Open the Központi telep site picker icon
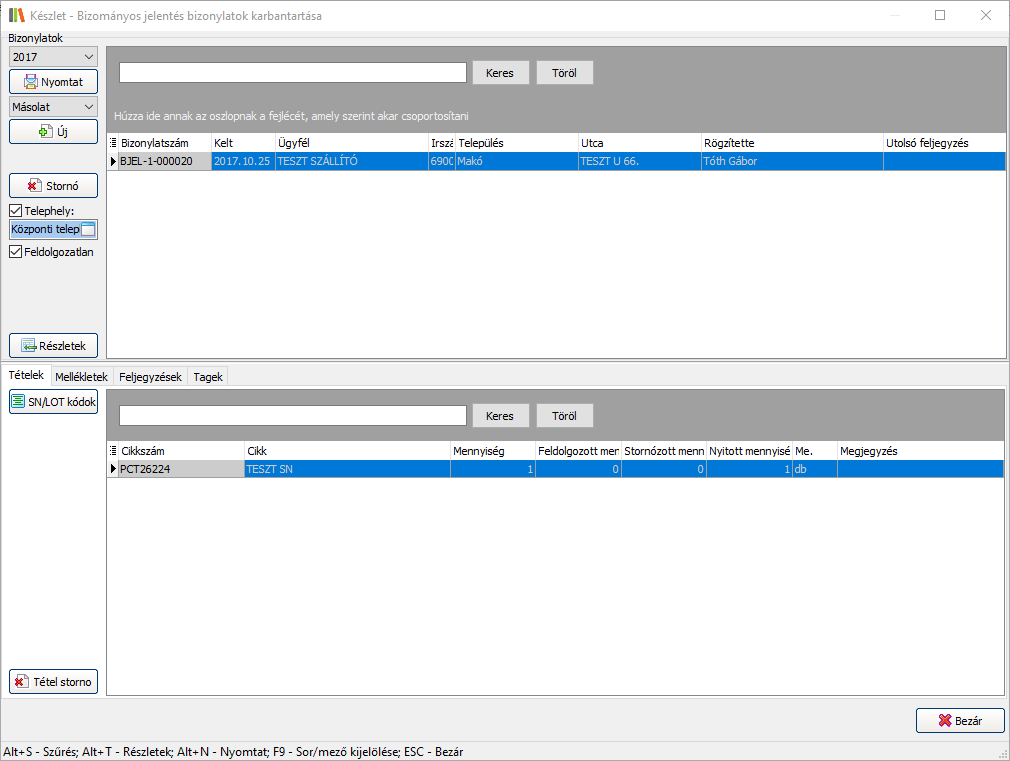 click(x=88, y=230)
